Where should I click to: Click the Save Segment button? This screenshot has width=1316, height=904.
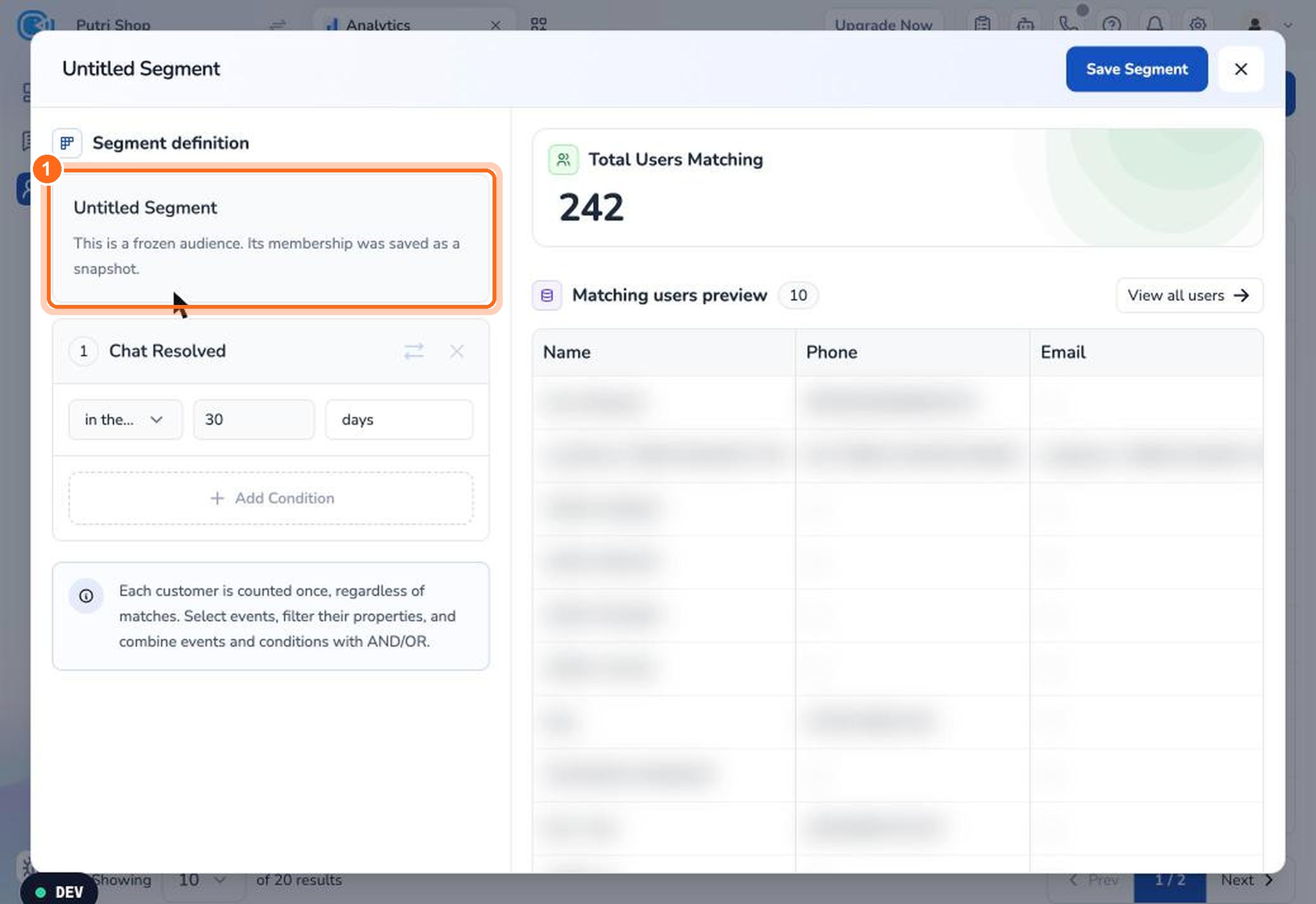[x=1137, y=68]
